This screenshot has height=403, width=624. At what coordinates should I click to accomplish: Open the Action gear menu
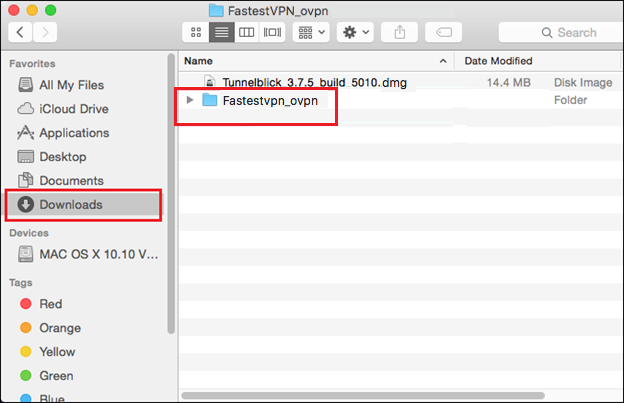click(355, 32)
